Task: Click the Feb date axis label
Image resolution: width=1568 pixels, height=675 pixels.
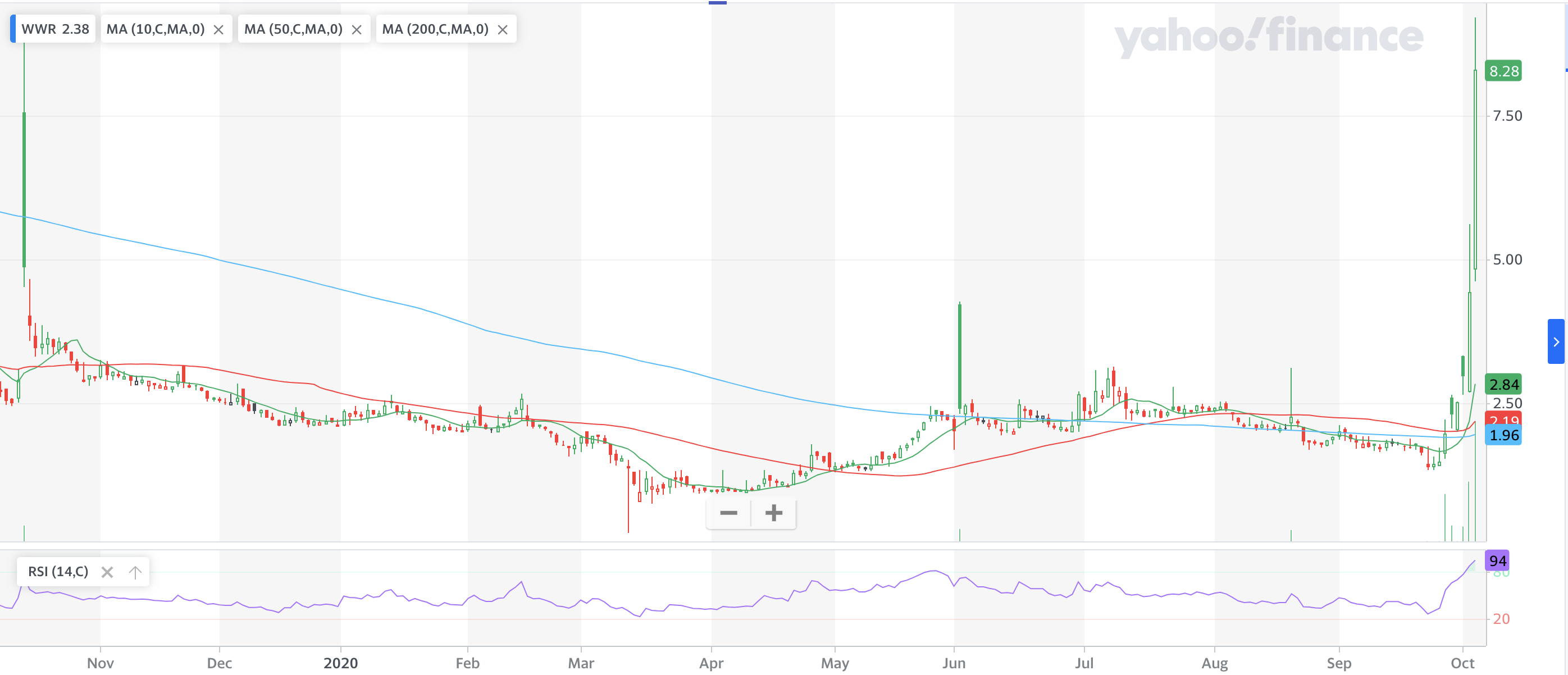Action: (x=467, y=663)
